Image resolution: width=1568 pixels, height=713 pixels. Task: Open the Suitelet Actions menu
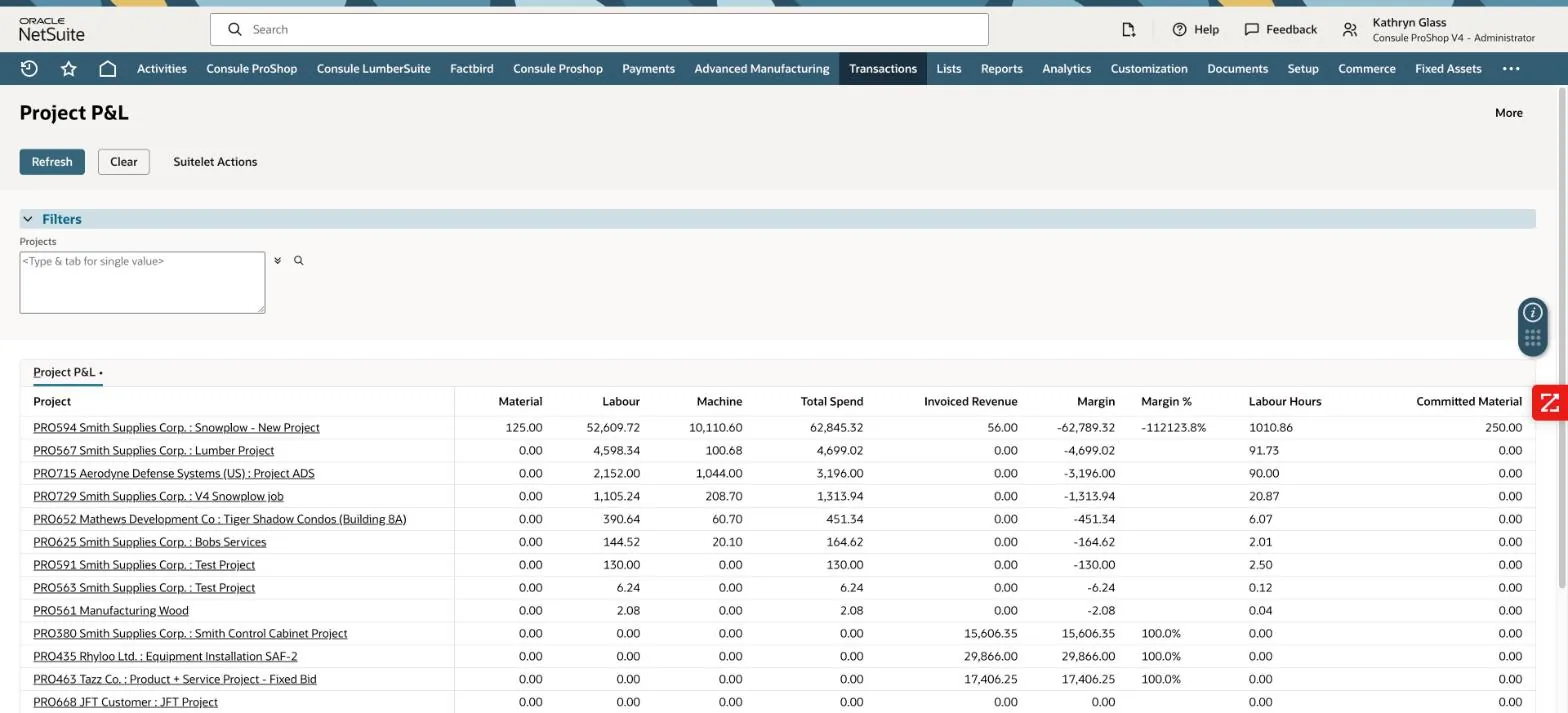(x=215, y=162)
